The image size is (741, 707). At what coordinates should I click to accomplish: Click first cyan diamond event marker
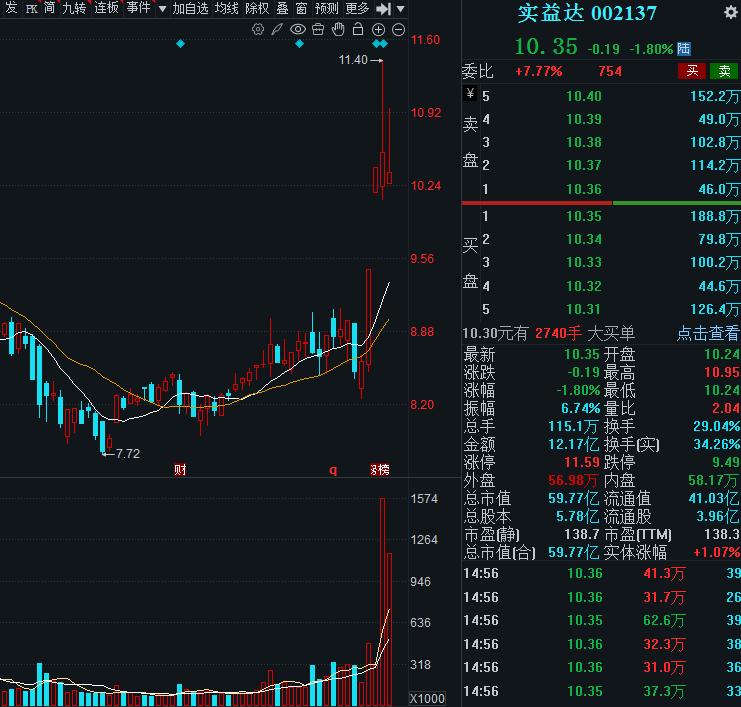[180, 44]
